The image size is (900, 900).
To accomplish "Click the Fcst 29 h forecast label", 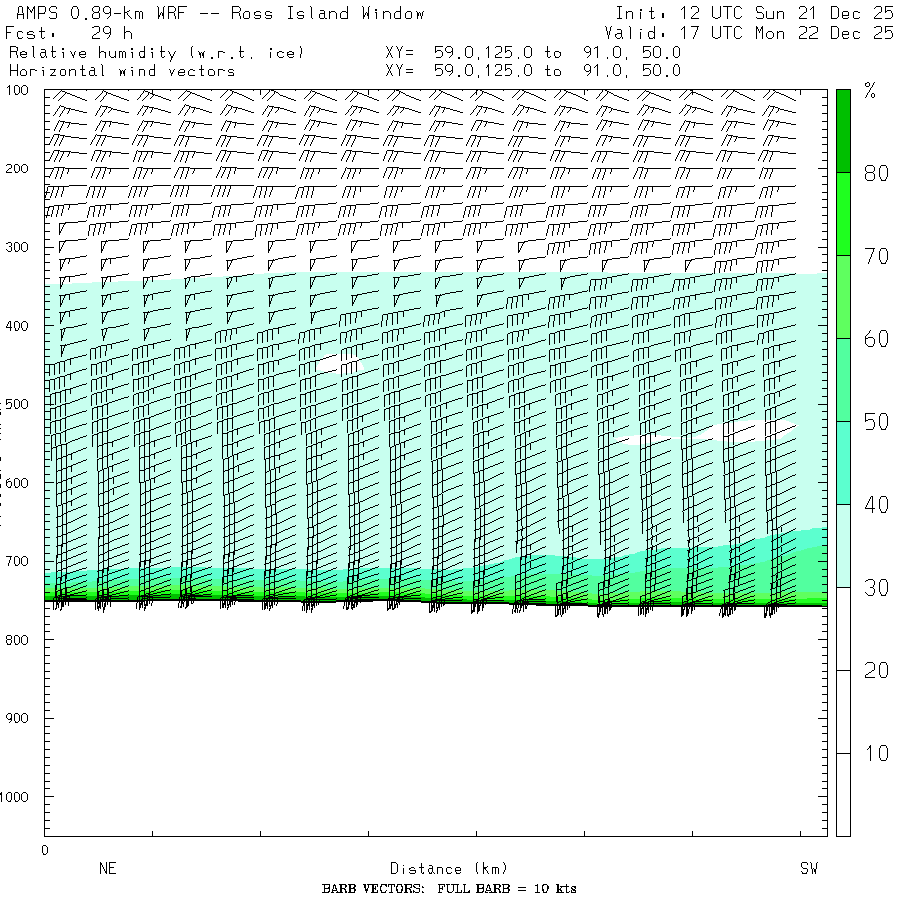I will (69, 32).
